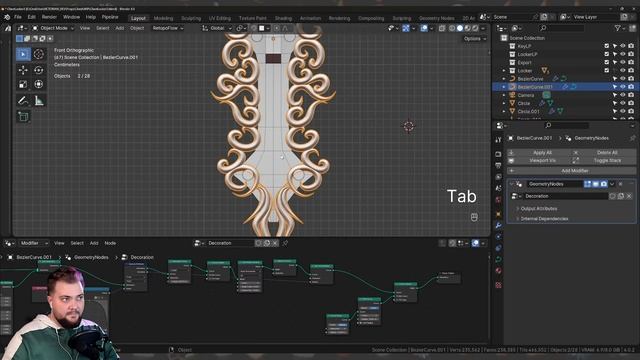
Task: Toggle exclude checkbox for LockerLP collection
Action: click(607, 54)
